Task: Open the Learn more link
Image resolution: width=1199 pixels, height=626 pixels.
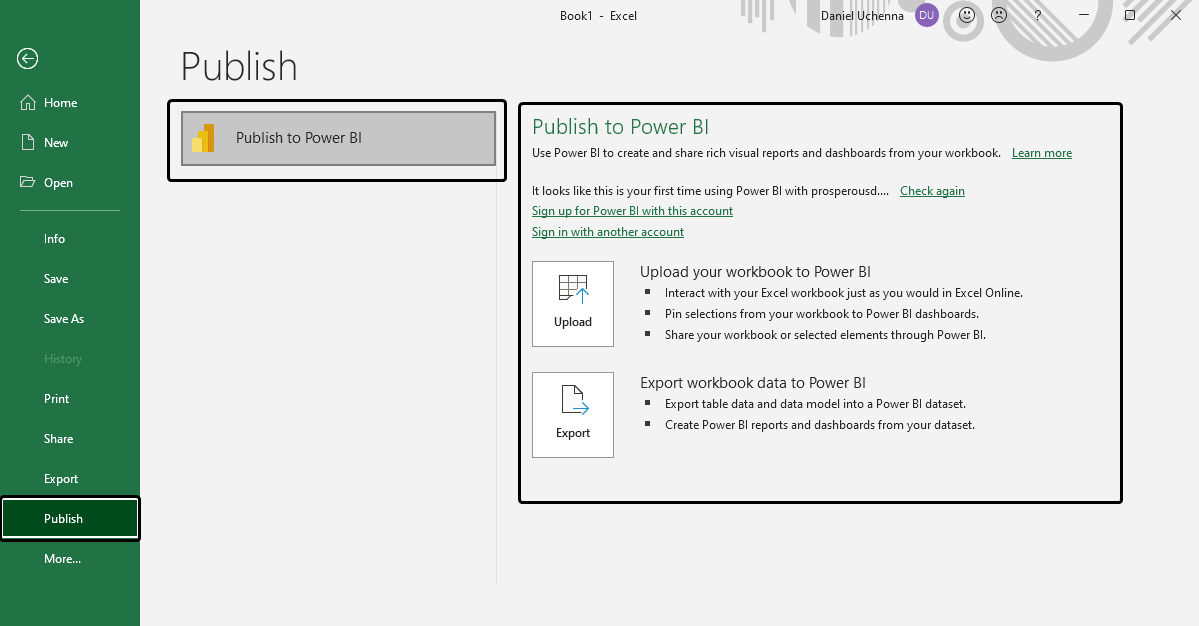Action: coord(1041,153)
